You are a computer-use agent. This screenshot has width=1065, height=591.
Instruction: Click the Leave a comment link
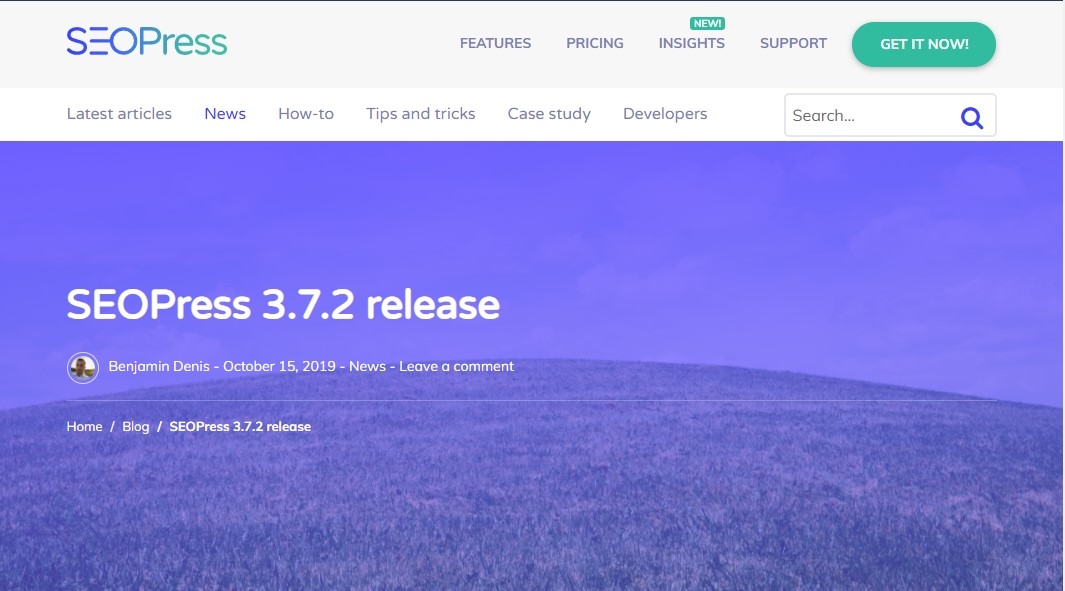[456, 366]
